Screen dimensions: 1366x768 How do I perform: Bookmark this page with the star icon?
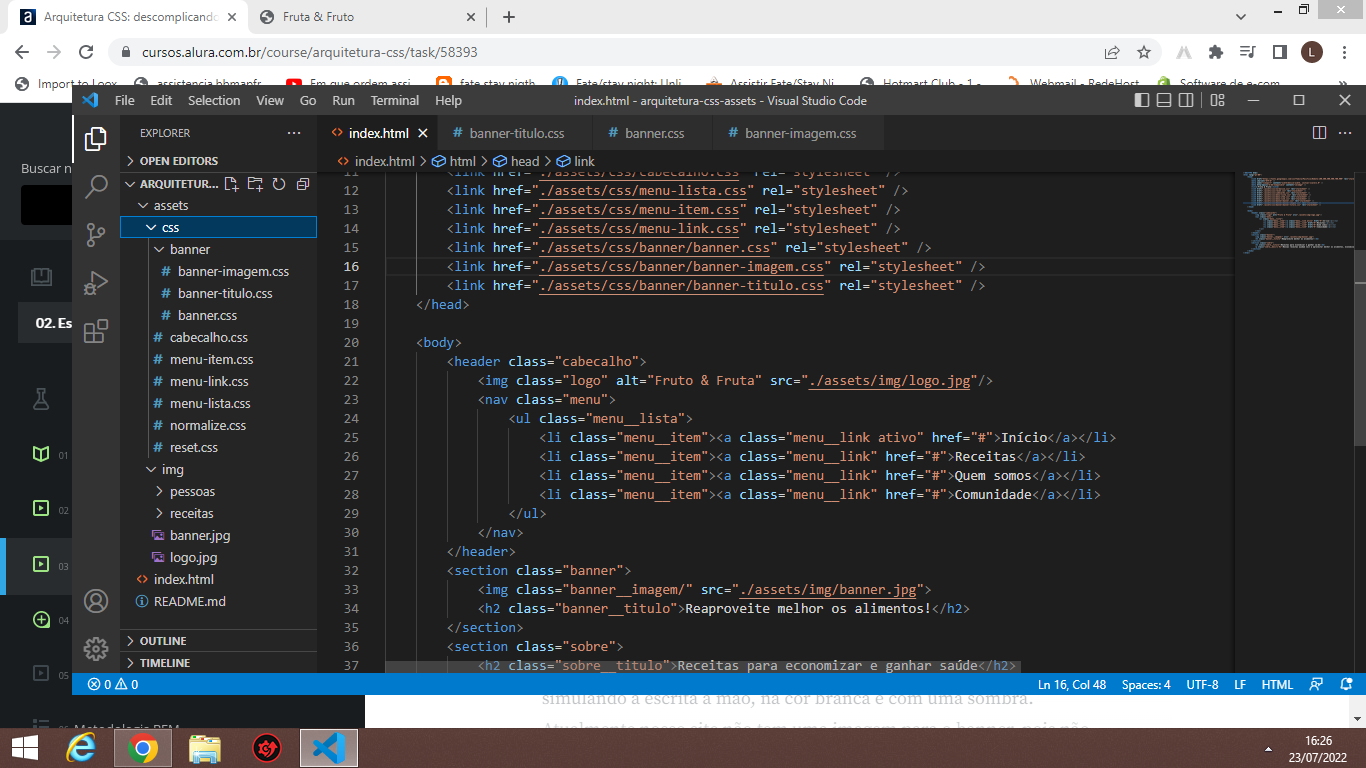click(1144, 52)
